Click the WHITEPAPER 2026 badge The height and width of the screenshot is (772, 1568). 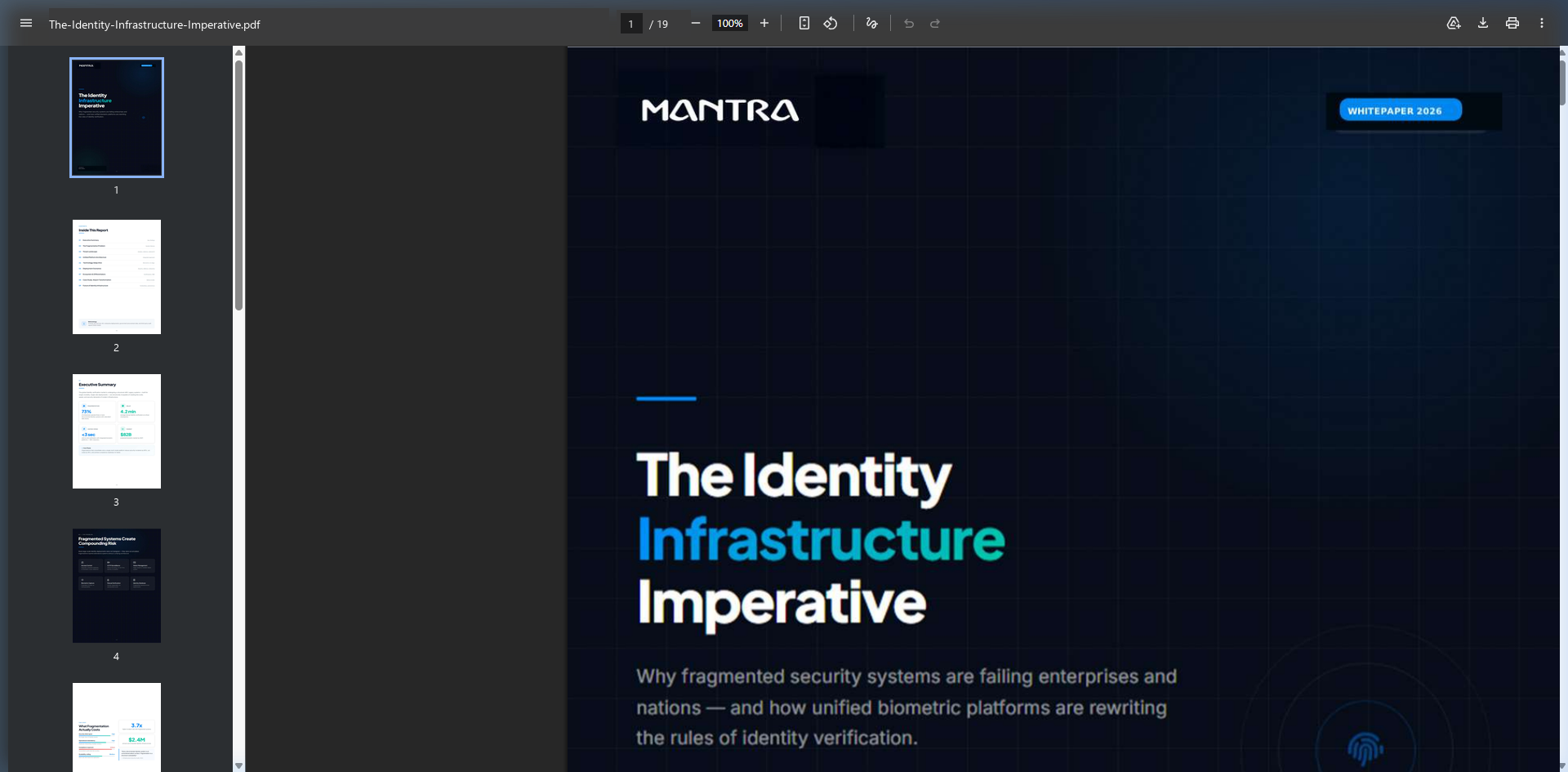pos(1400,110)
